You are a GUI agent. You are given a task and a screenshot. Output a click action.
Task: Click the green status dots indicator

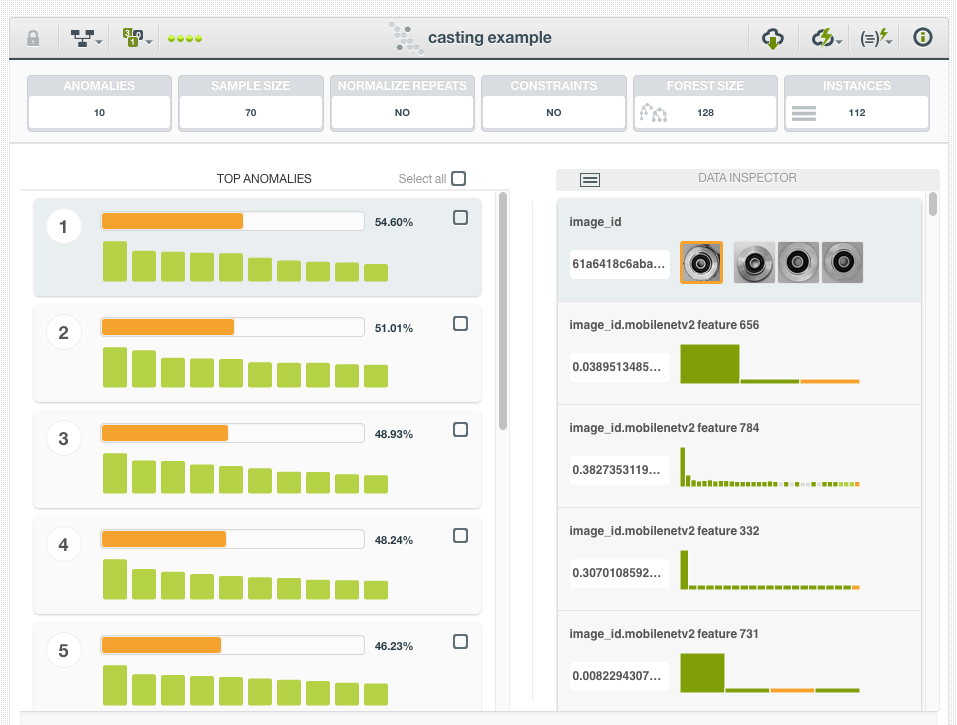pyautogui.click(x=185, y=39)
